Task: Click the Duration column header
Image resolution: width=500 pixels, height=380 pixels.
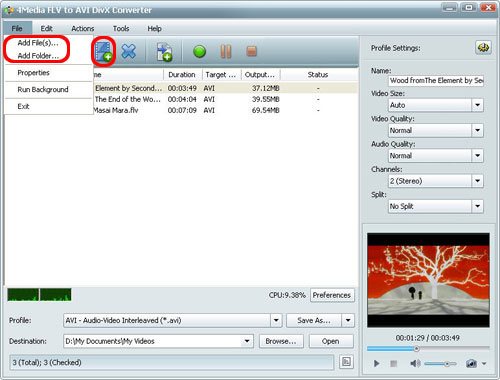Action: coord(183,75)
